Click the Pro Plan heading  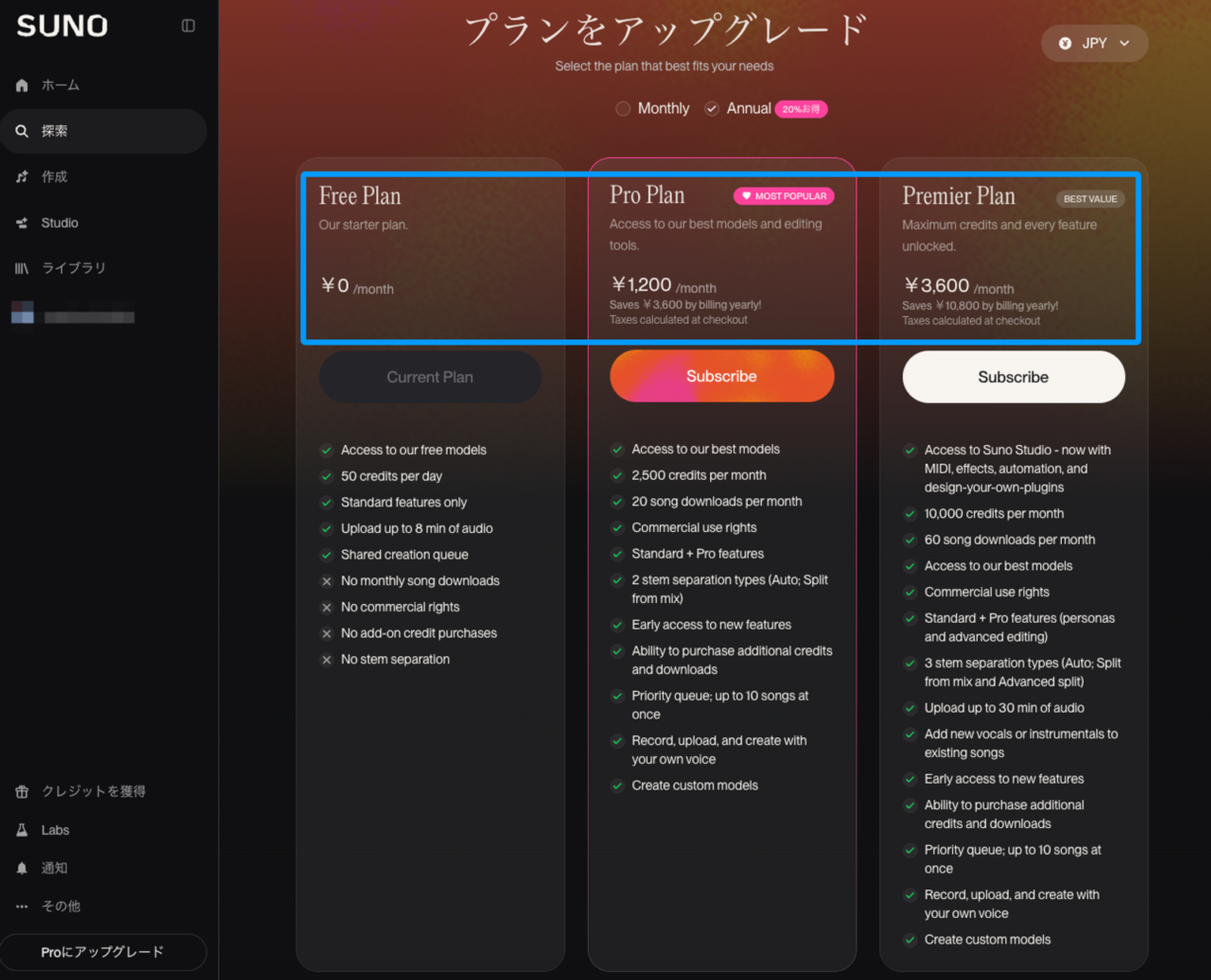(x=647, y=195)
